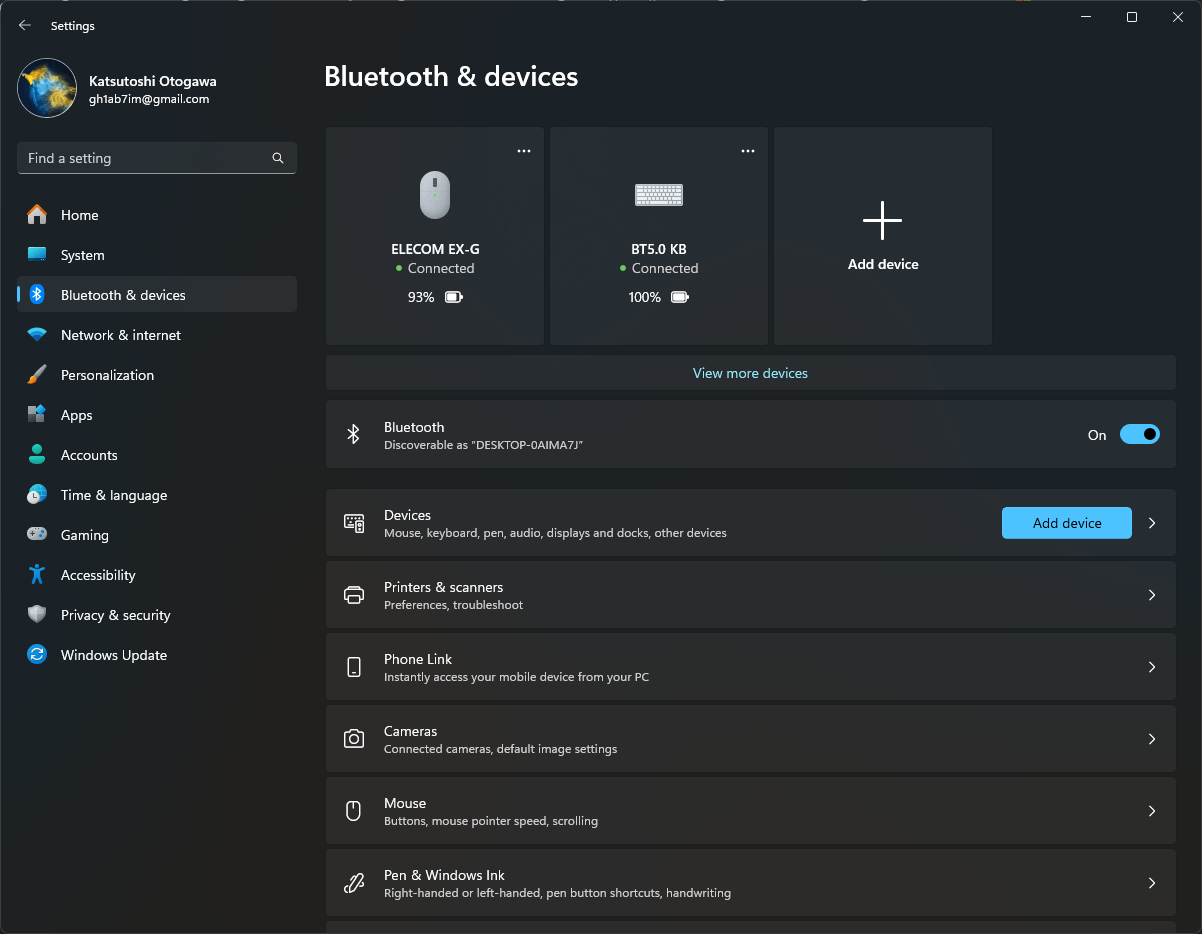The width and height of the screenshot is (1202, 934).
Task: Click the Bluetooth symbol in Bluetooth row
Action: coord(353,434)
